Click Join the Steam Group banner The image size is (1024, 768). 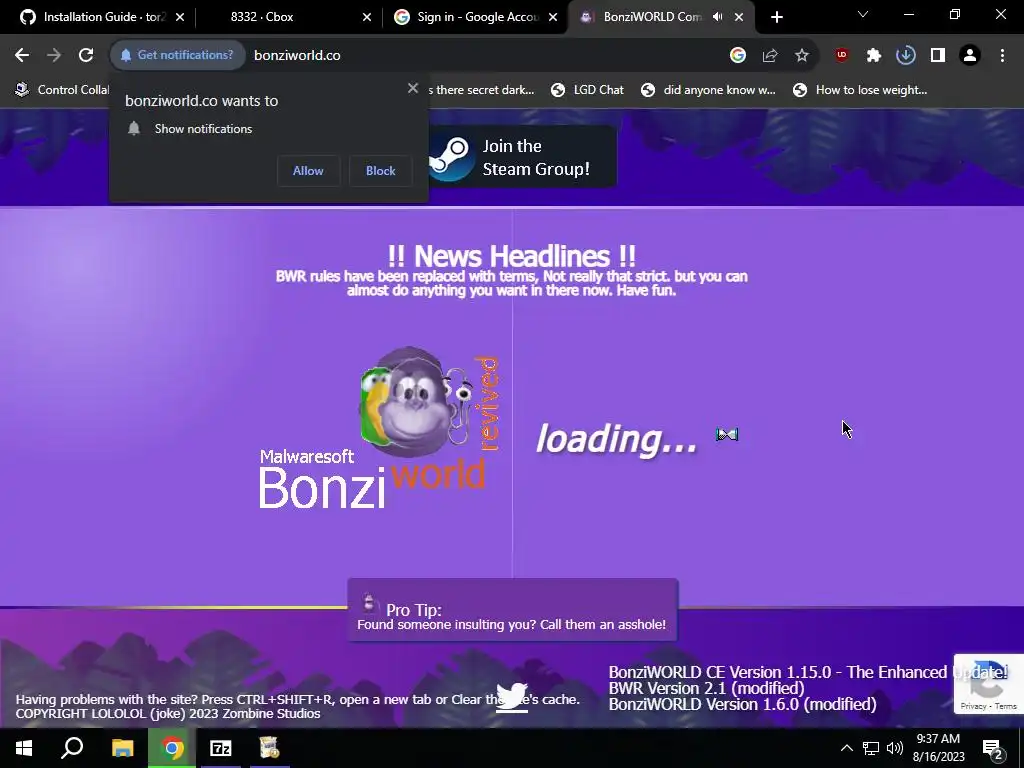click(x=522, y=157)
